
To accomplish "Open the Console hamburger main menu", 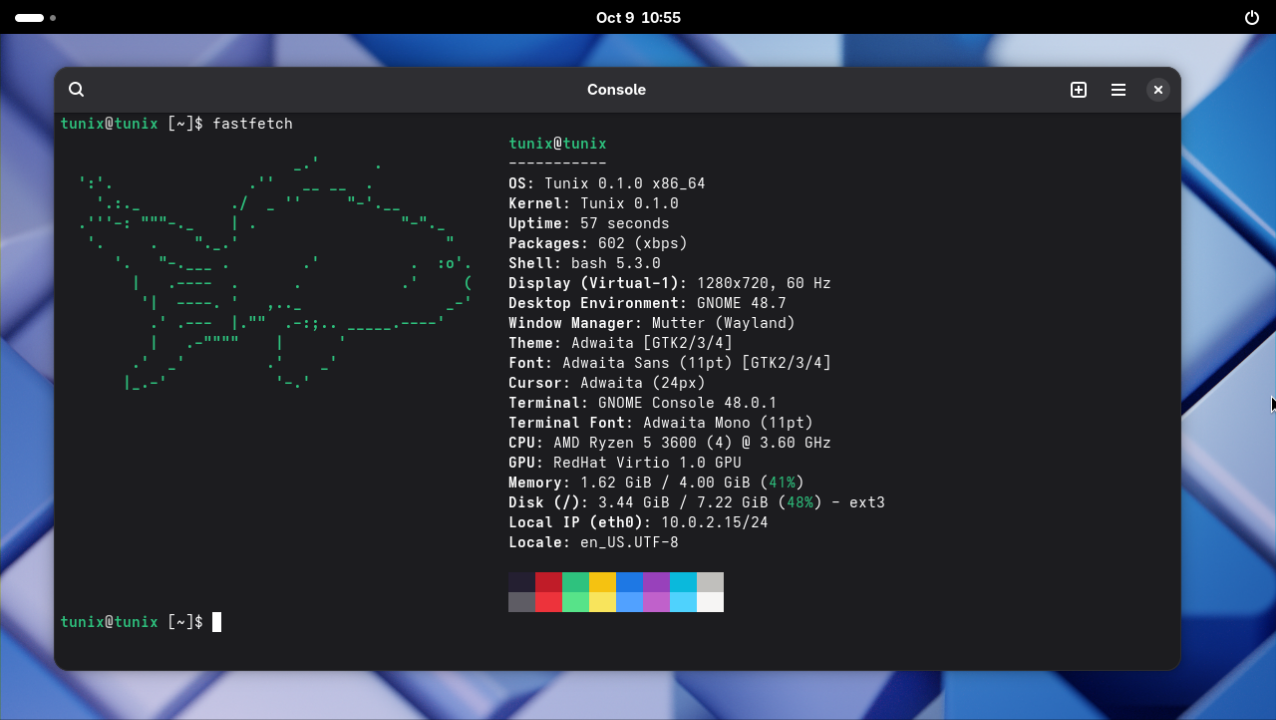I will point(1118,90).
